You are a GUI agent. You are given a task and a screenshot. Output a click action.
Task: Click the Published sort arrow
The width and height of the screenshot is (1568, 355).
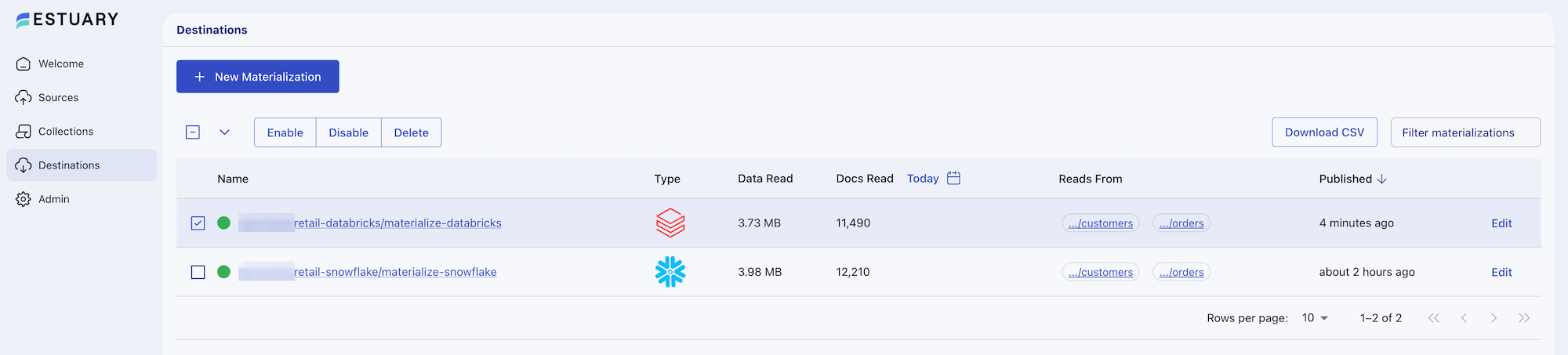point(1381,179)
